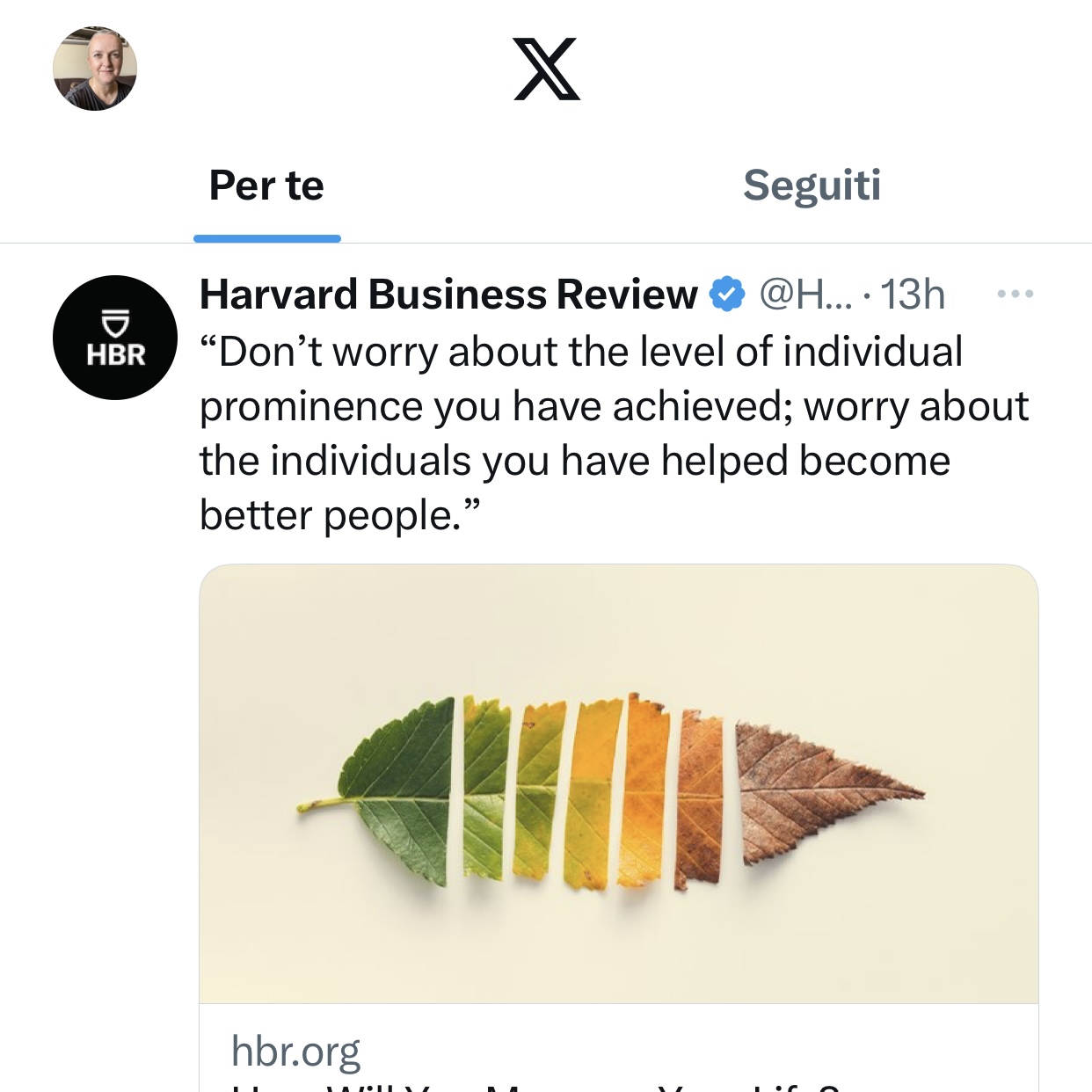This screenshot has width=1092, height=1092.
Task: Click the blue underline beneath Per te
Action: (266, 238)
